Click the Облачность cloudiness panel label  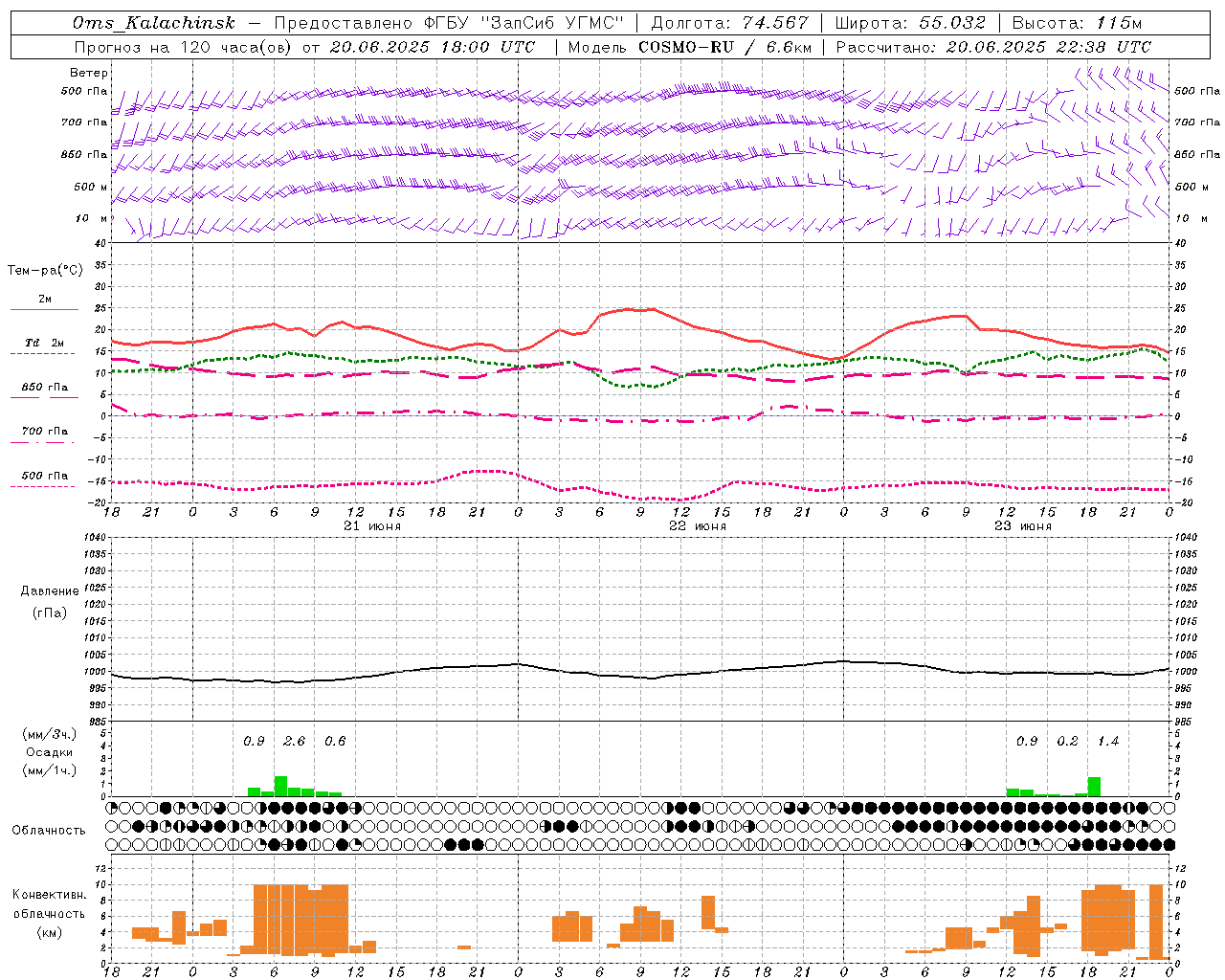pyautogui.click(x=49, y=830)
